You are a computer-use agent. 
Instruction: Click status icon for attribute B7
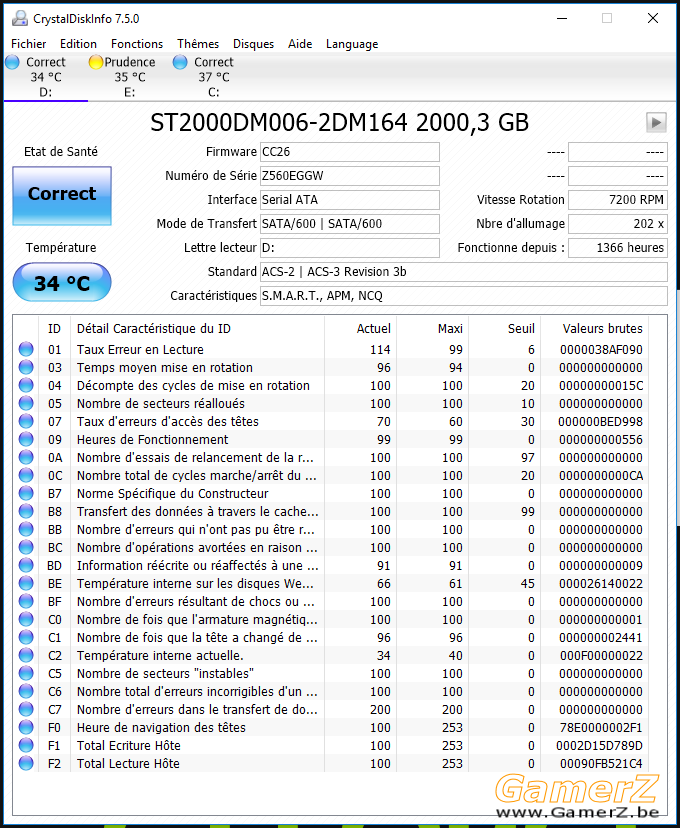(x=26, y=493)
